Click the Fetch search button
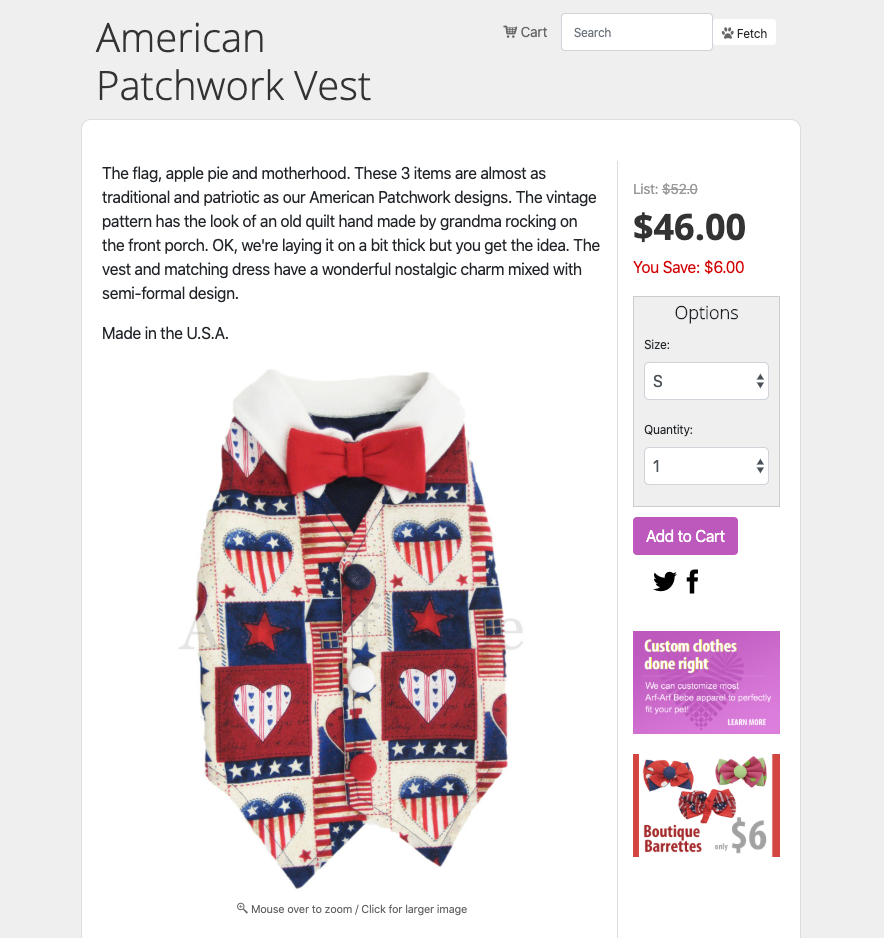884x938 pixels. 745,33
